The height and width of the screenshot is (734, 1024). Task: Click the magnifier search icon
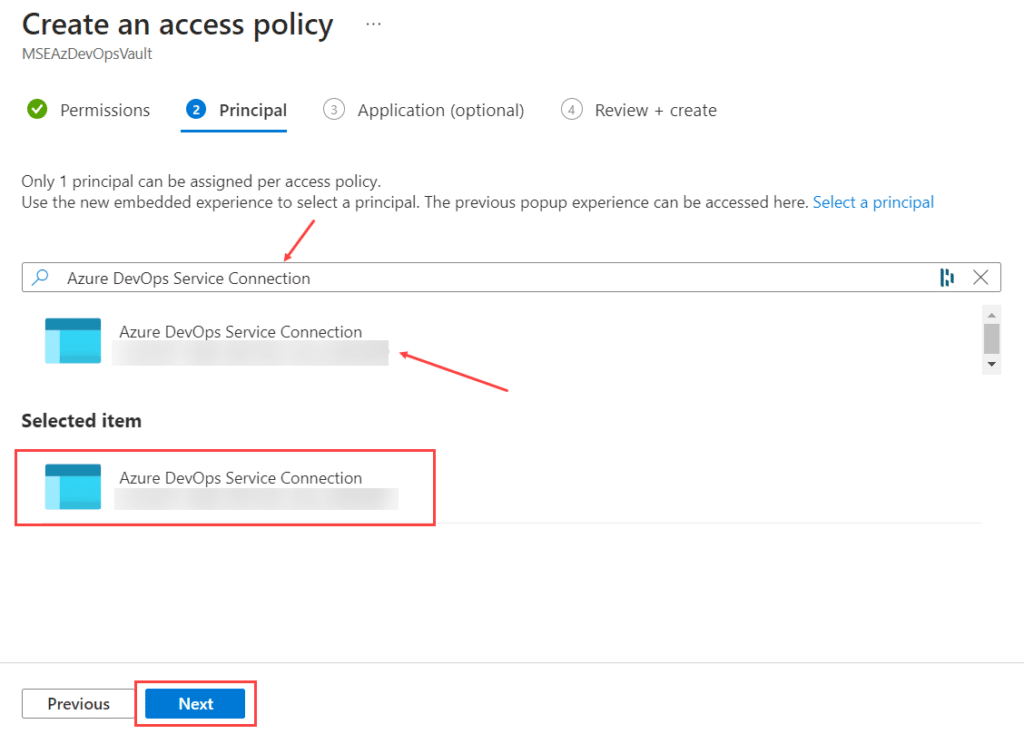(40, 277)
